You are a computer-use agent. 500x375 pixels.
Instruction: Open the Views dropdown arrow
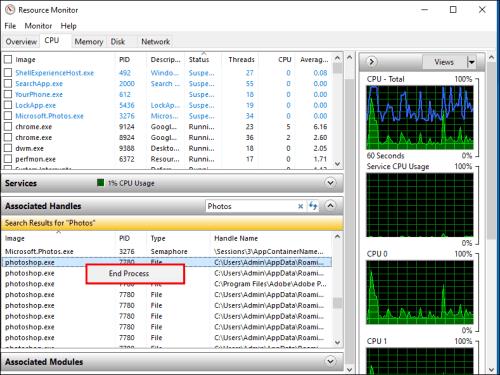(x=471, y=62)
